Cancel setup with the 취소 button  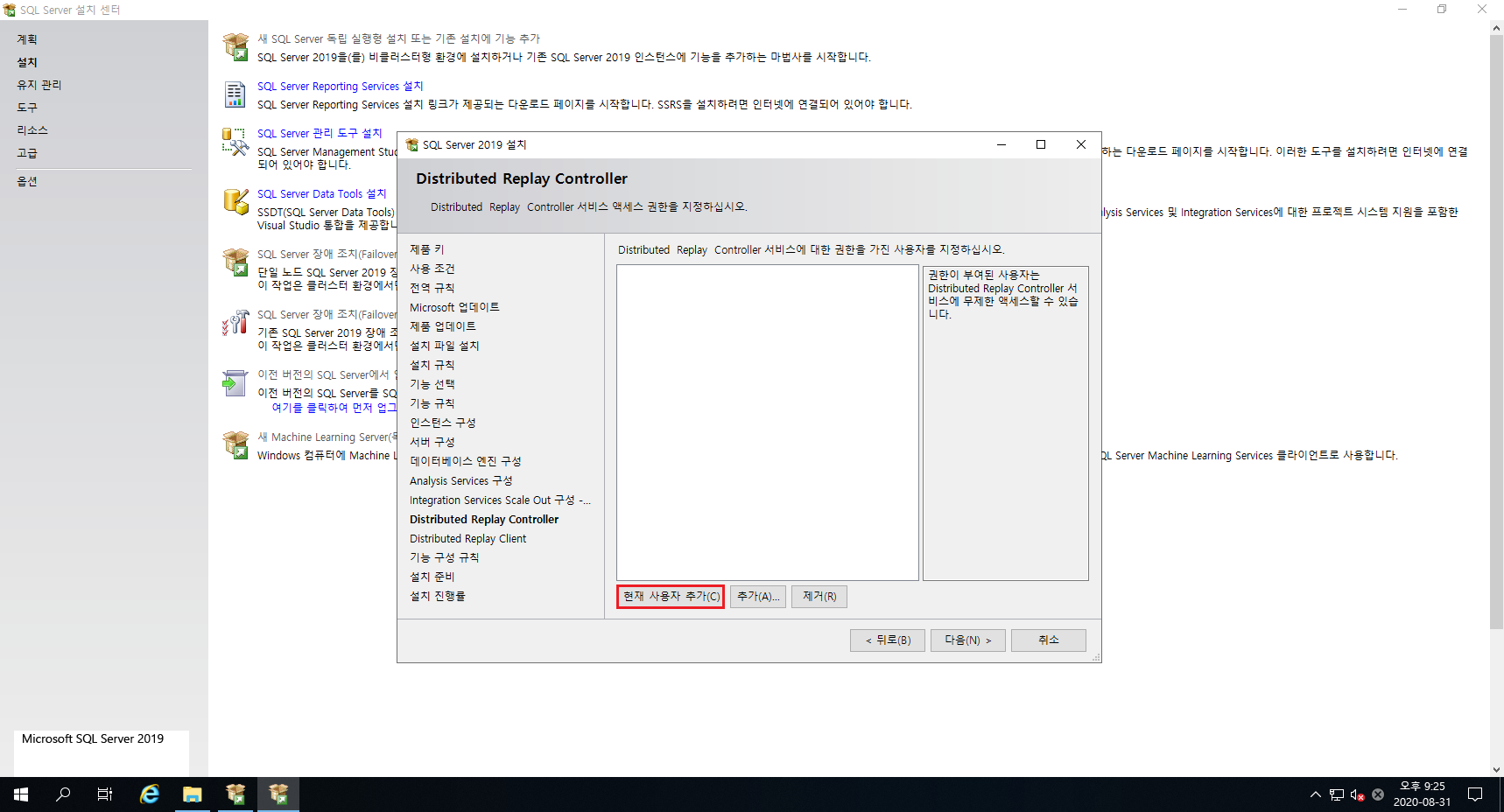click(1049, 640)
